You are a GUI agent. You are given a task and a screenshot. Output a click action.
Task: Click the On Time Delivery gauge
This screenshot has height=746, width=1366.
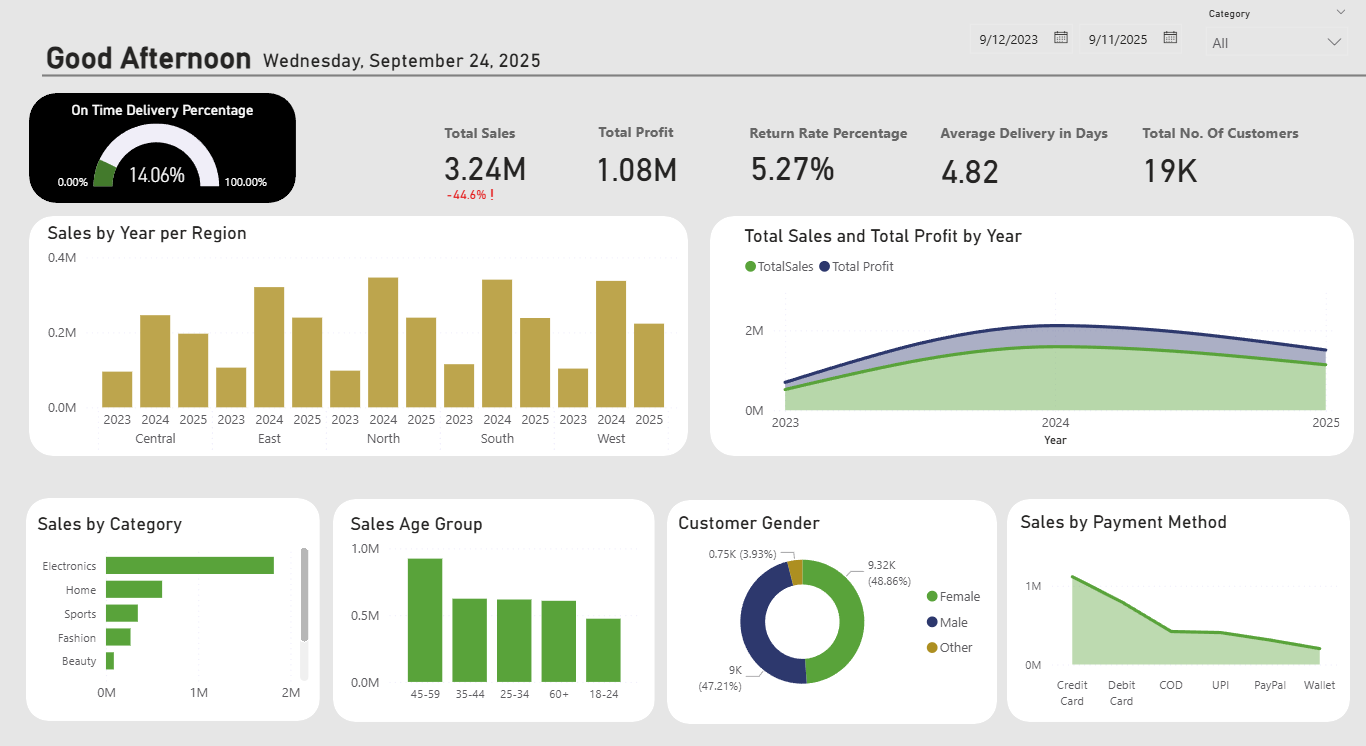coord(156,161)
